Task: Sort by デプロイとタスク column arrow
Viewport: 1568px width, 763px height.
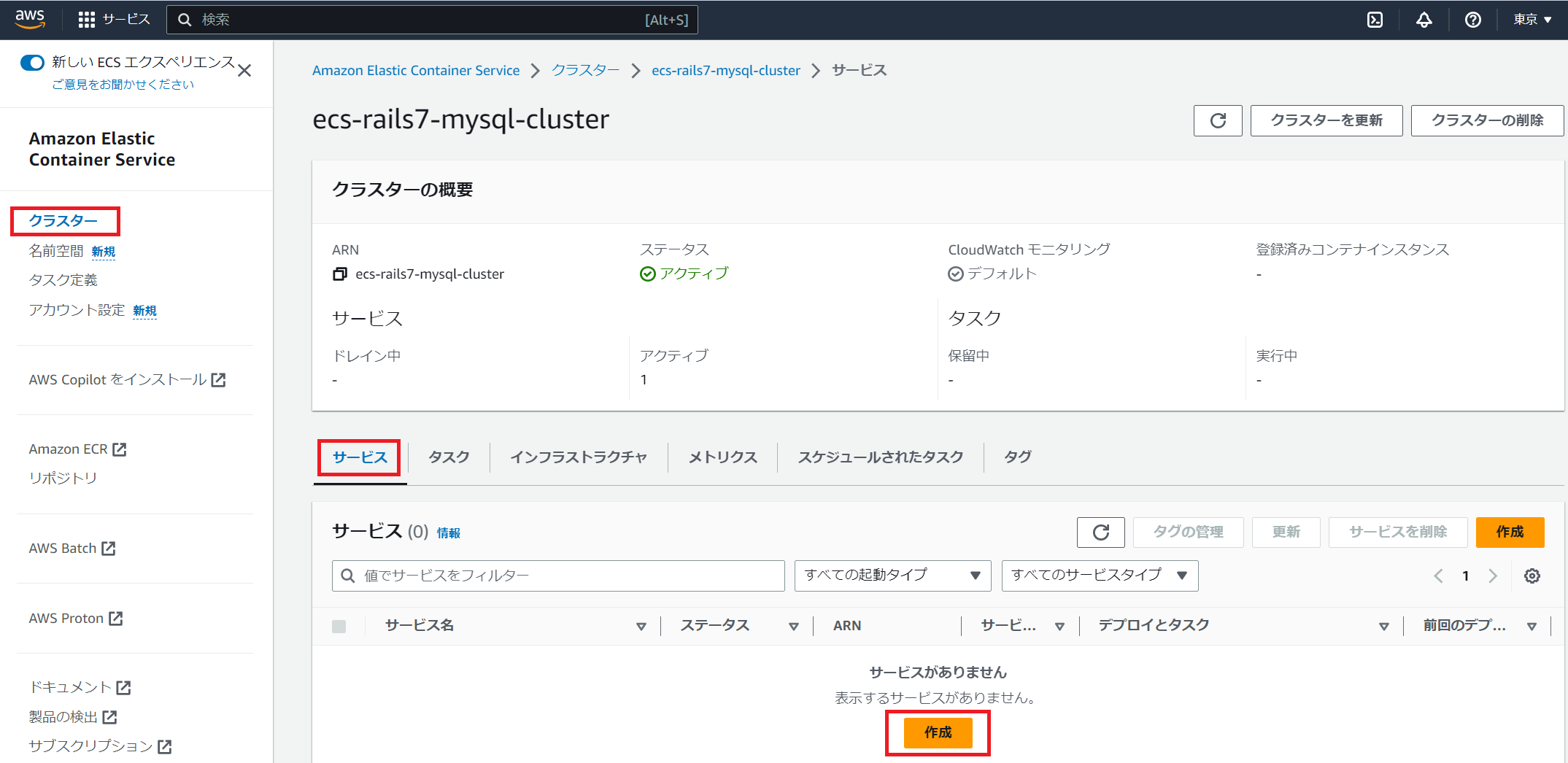Action: tap(1383, 627)
